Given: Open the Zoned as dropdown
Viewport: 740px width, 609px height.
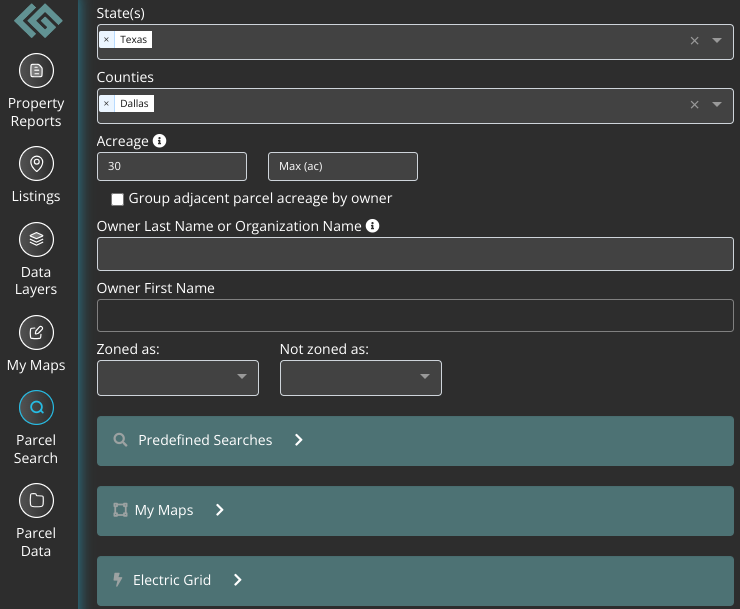Looking at the screenshot, I should (x=178, y=378).
